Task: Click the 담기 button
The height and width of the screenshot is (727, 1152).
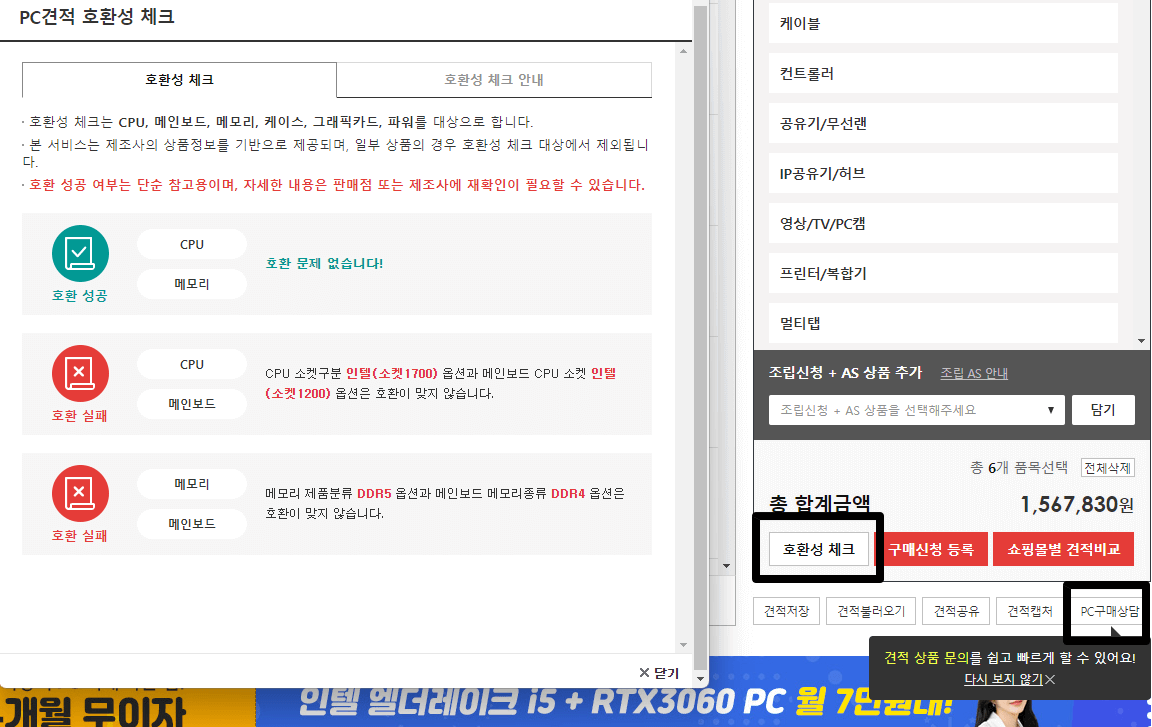Action: pos(1103,410)
